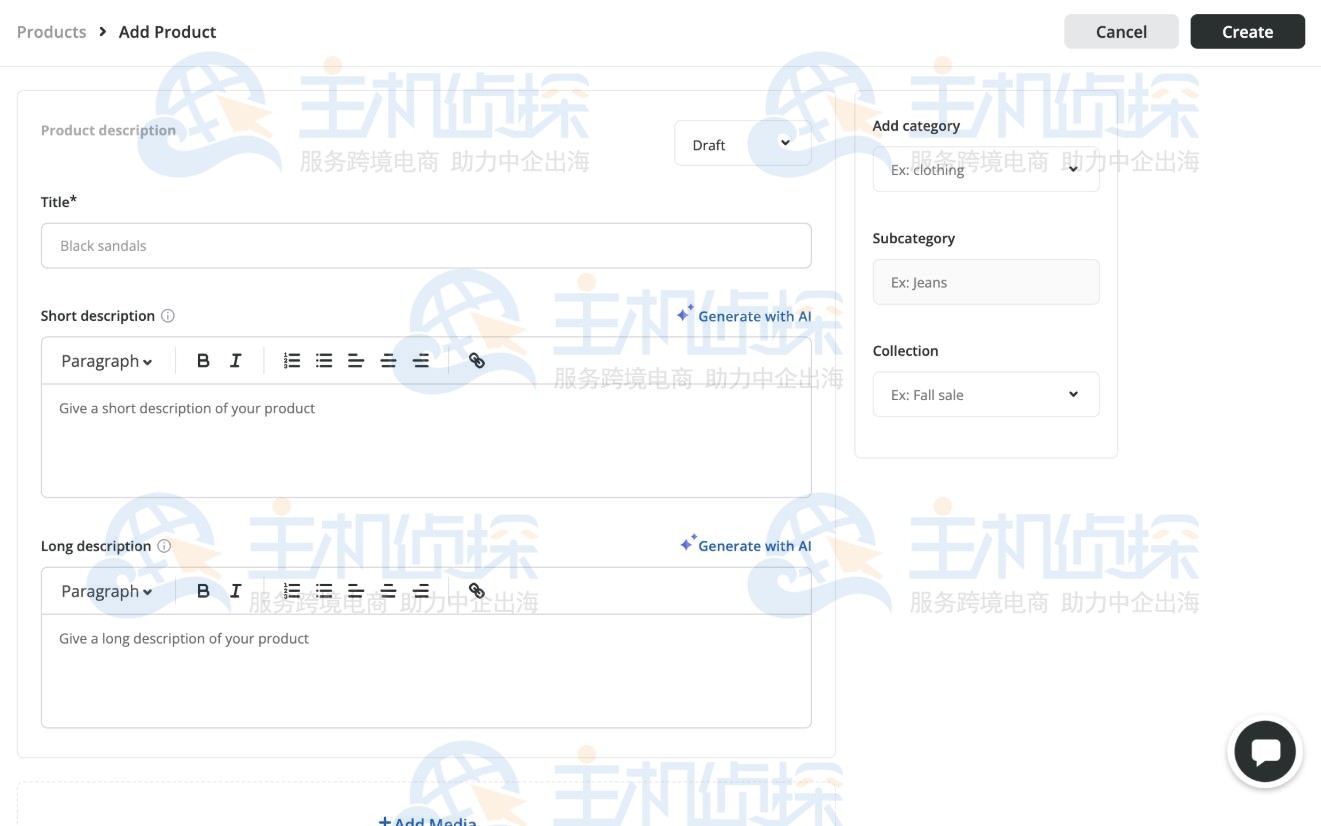Click the 'Subcategory' label
1321x826 pixels.
(914, 238)
